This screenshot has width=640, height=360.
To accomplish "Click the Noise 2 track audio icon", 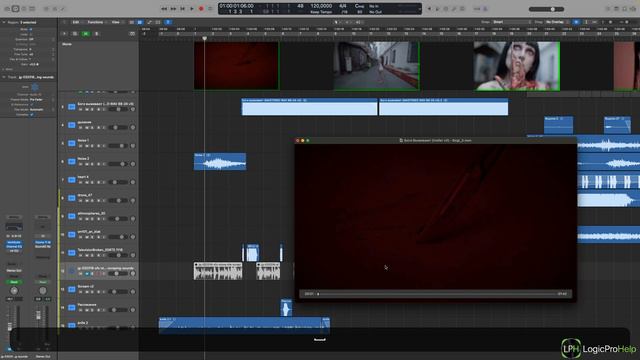I will [x=71, y=161].
